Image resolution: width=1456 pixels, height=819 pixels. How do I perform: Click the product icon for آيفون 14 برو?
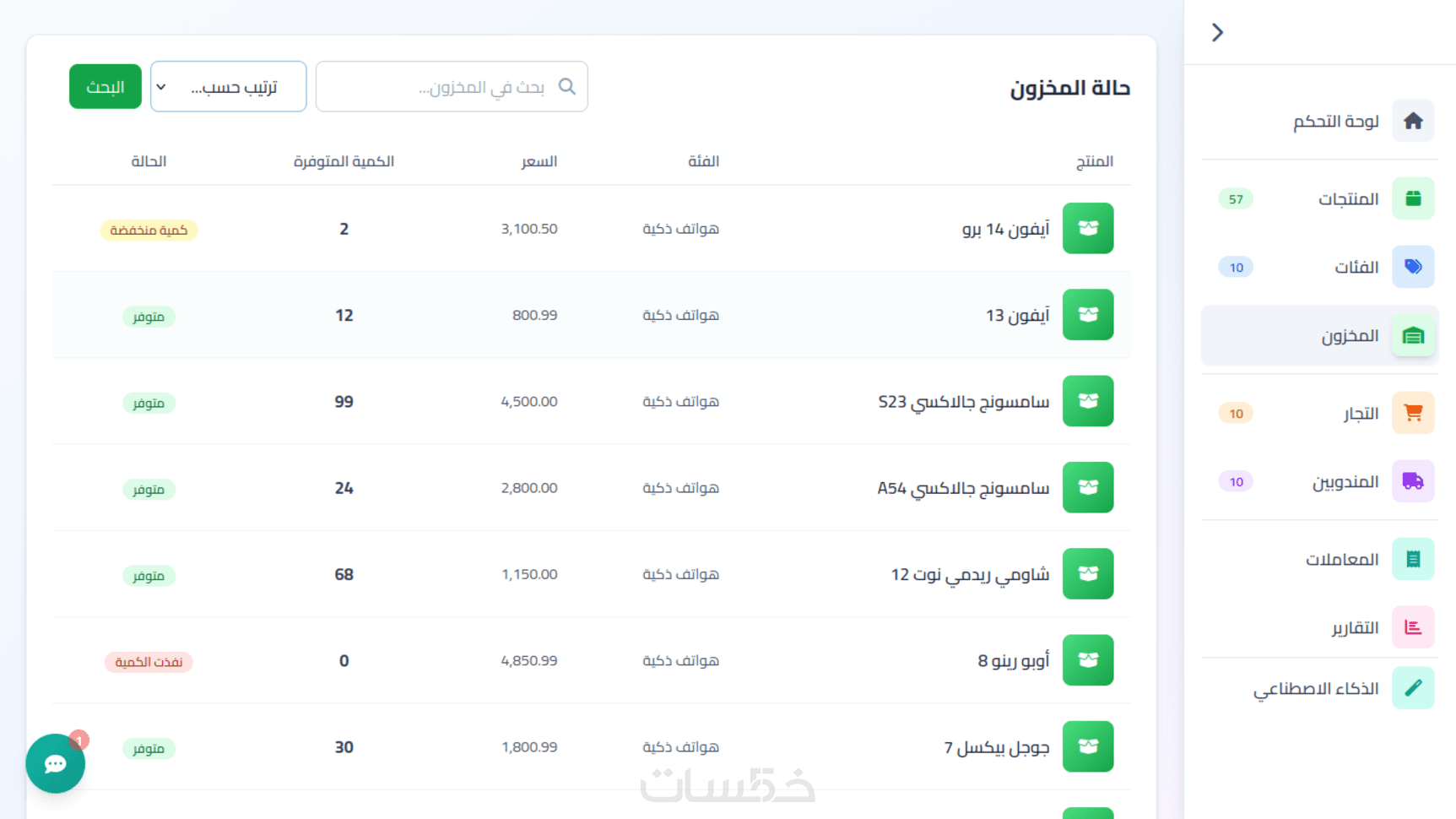pyautogui.click(x=1088, y=228)
